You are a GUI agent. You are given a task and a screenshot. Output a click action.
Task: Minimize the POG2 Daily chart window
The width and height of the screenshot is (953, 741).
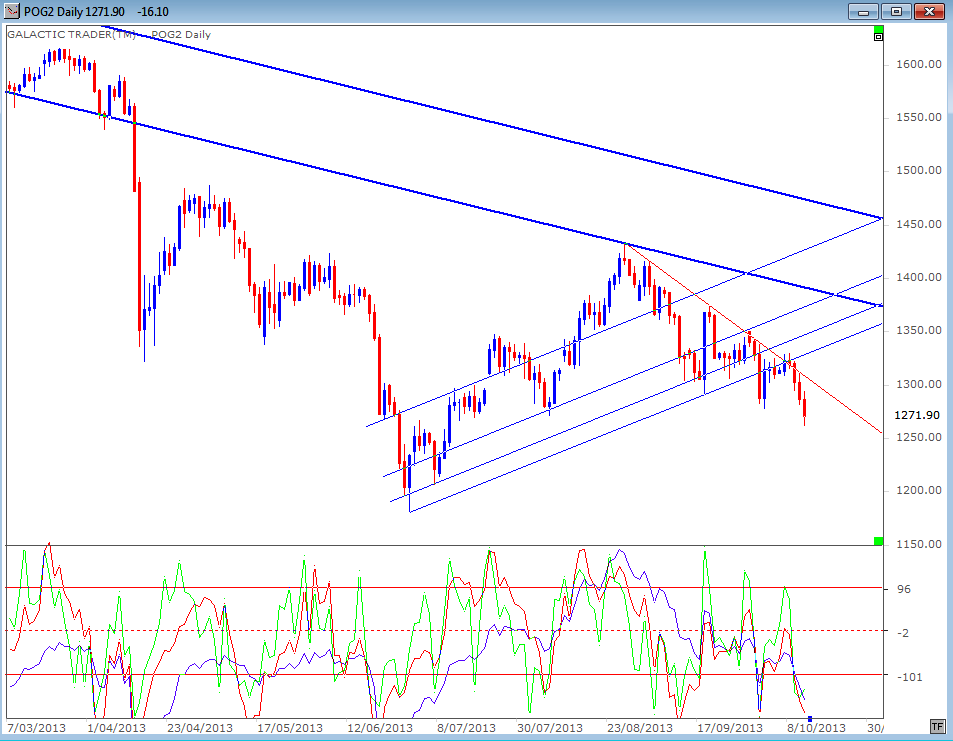863,11
